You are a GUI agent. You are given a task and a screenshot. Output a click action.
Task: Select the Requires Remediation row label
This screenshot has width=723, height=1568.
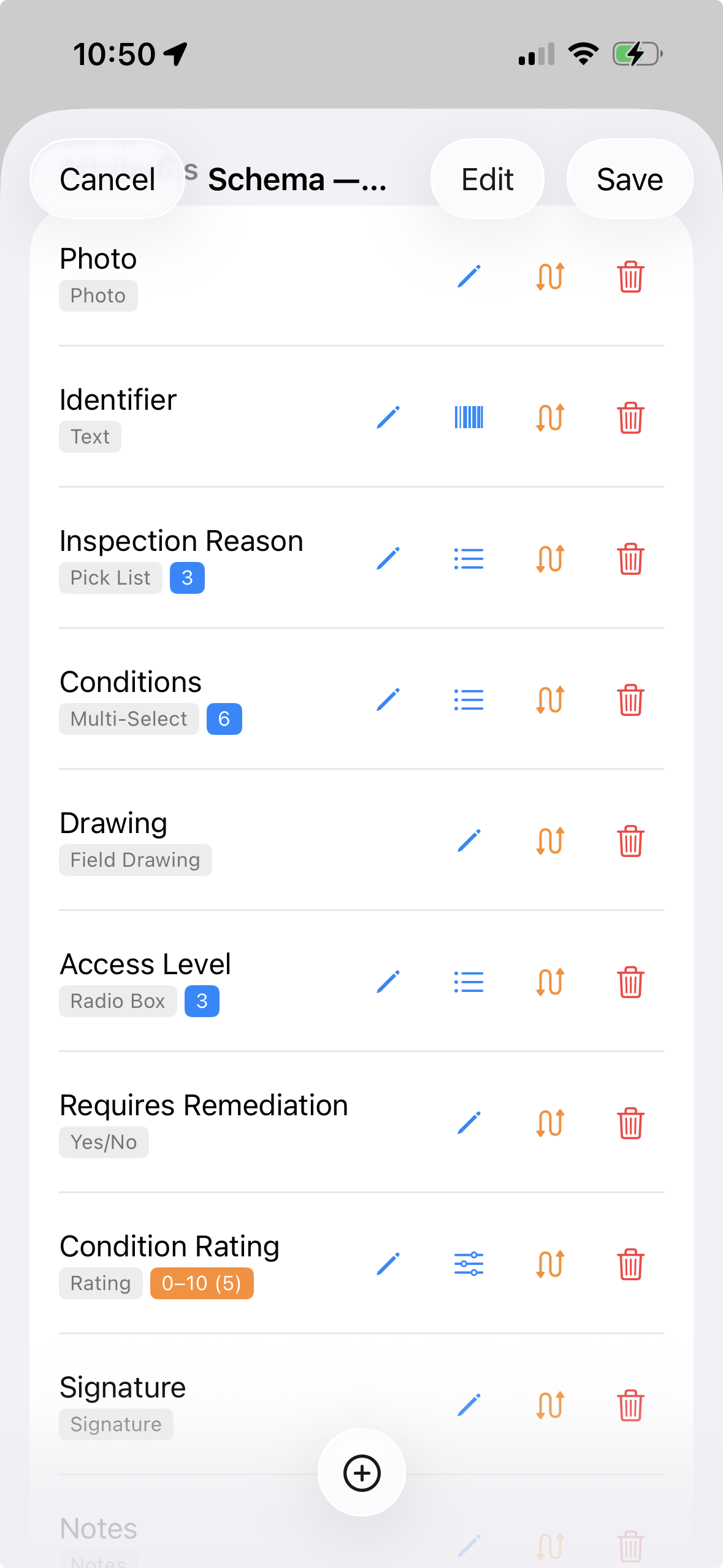coord(204,1105)
